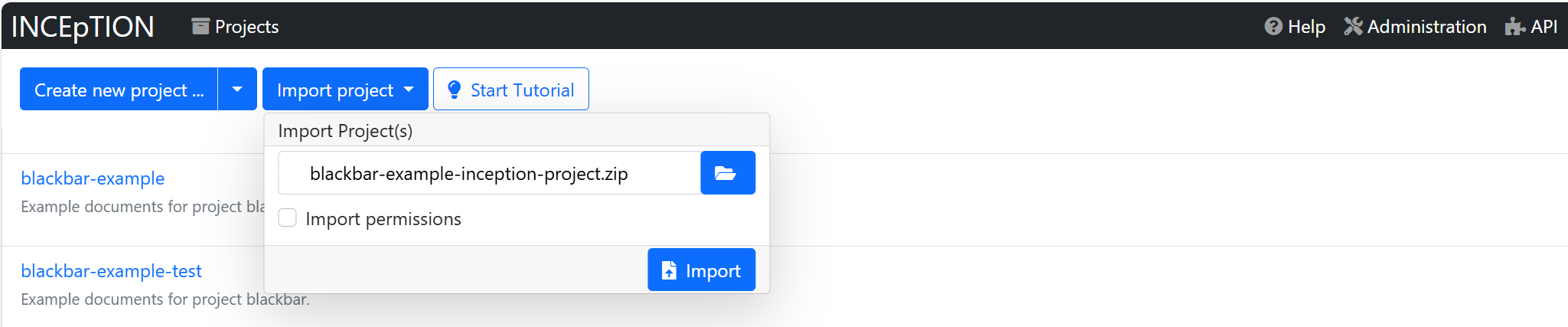Viewport: 1568px width, 327px height.
Task: Click the Administration wrench icon
Action: point(1353,26)
